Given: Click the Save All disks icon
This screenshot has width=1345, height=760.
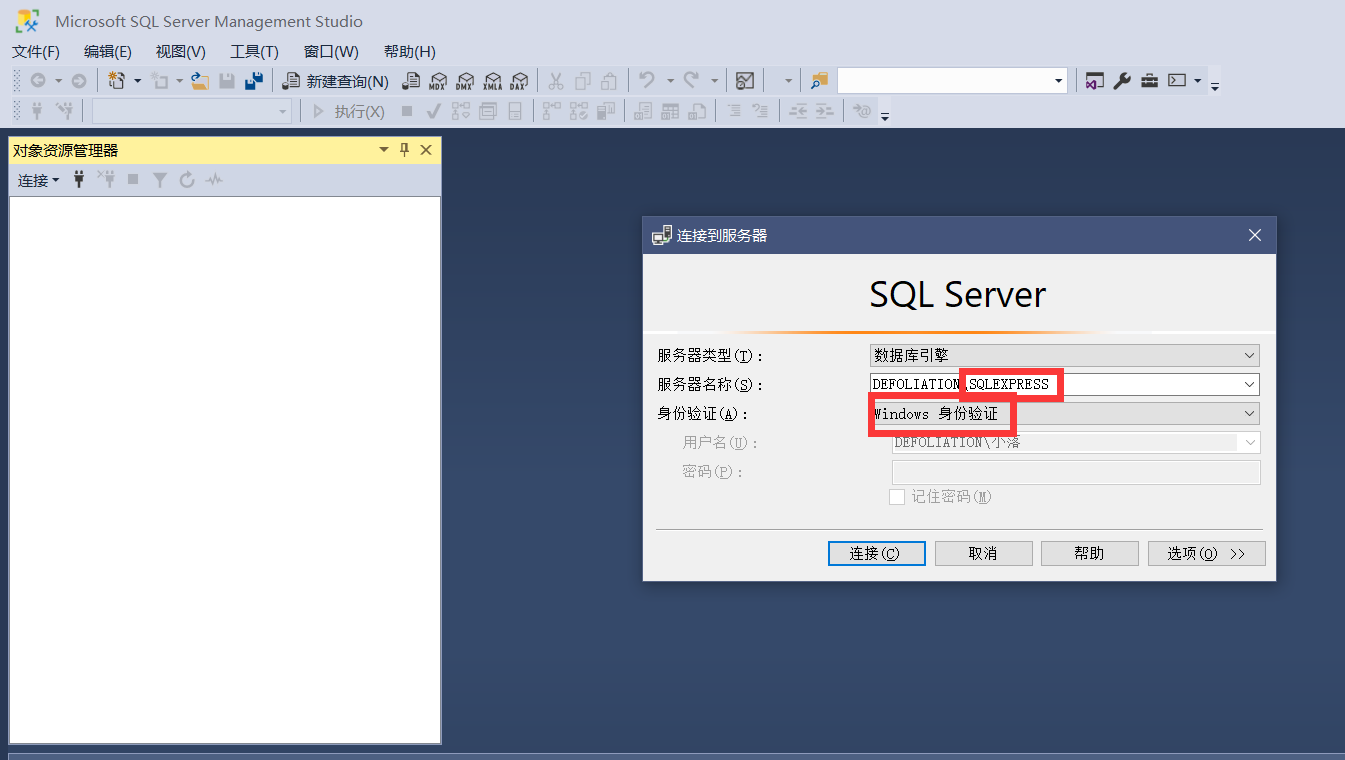Looking at the screenshot, I should (254, 81).
